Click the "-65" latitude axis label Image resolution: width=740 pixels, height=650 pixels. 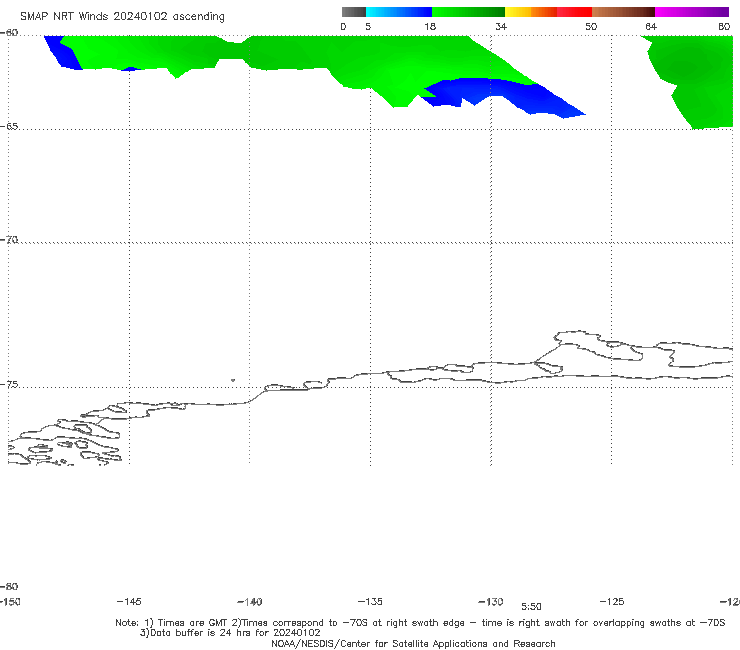tap(9, 127)
